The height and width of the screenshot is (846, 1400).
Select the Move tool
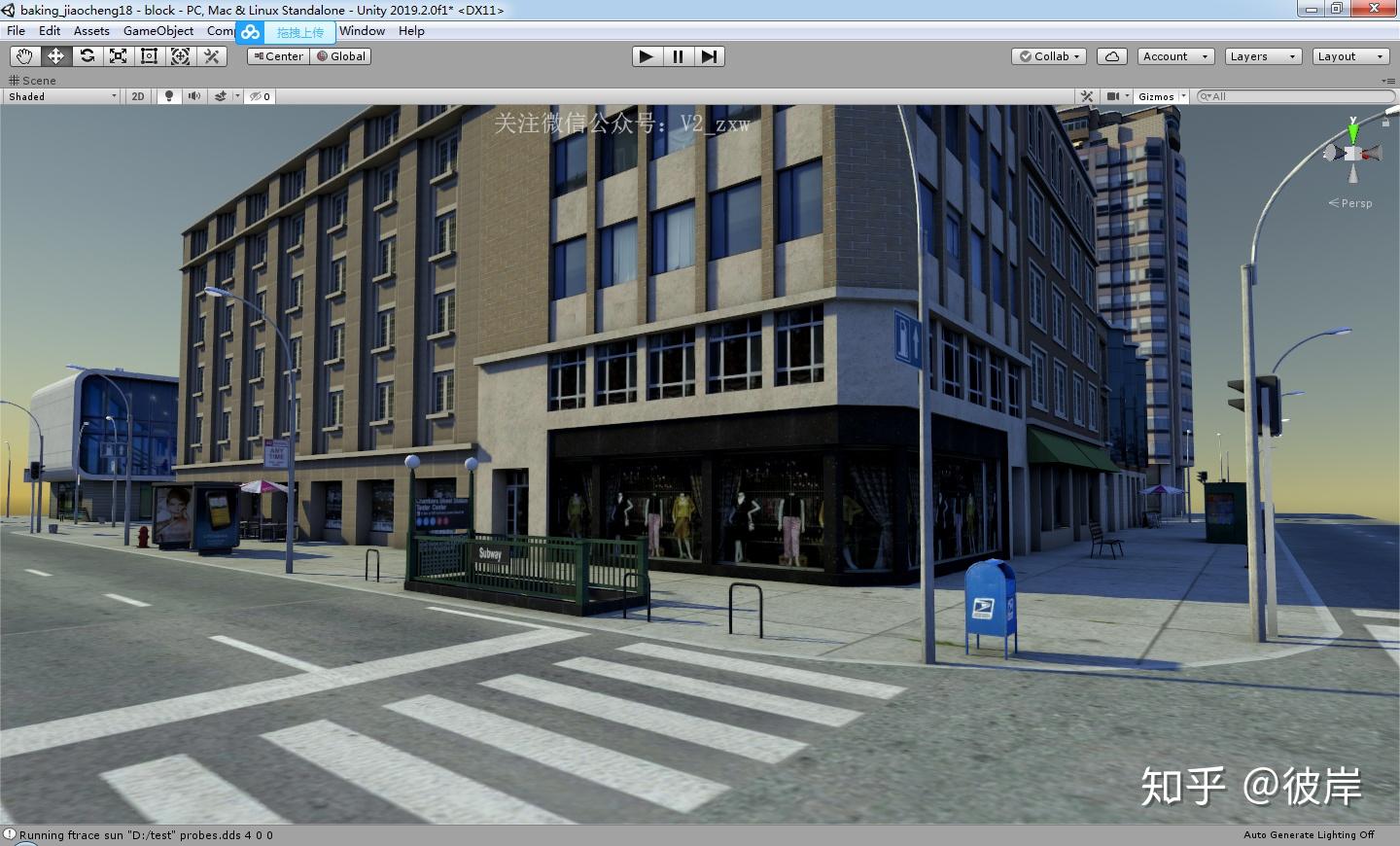pyautogui.click(x=55, y=56)
